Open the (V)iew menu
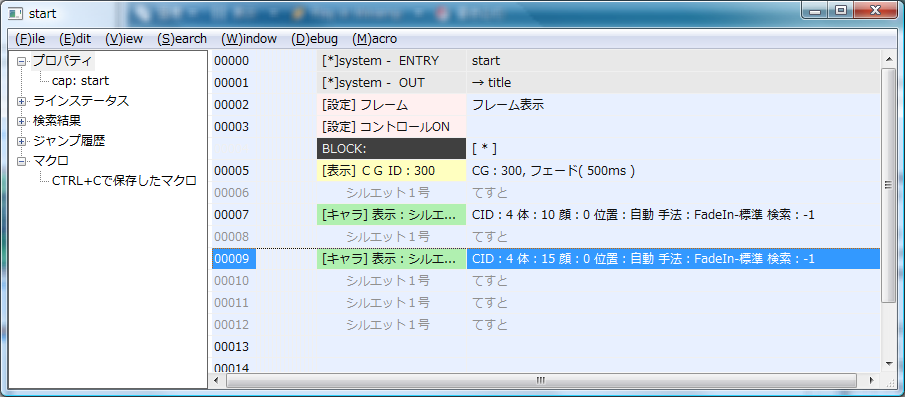 (124, 39)
